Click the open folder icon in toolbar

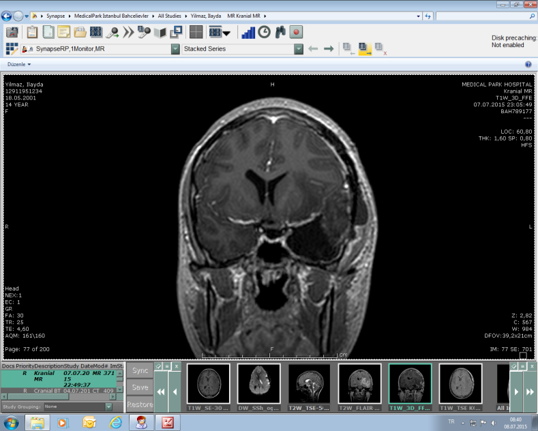80,33
